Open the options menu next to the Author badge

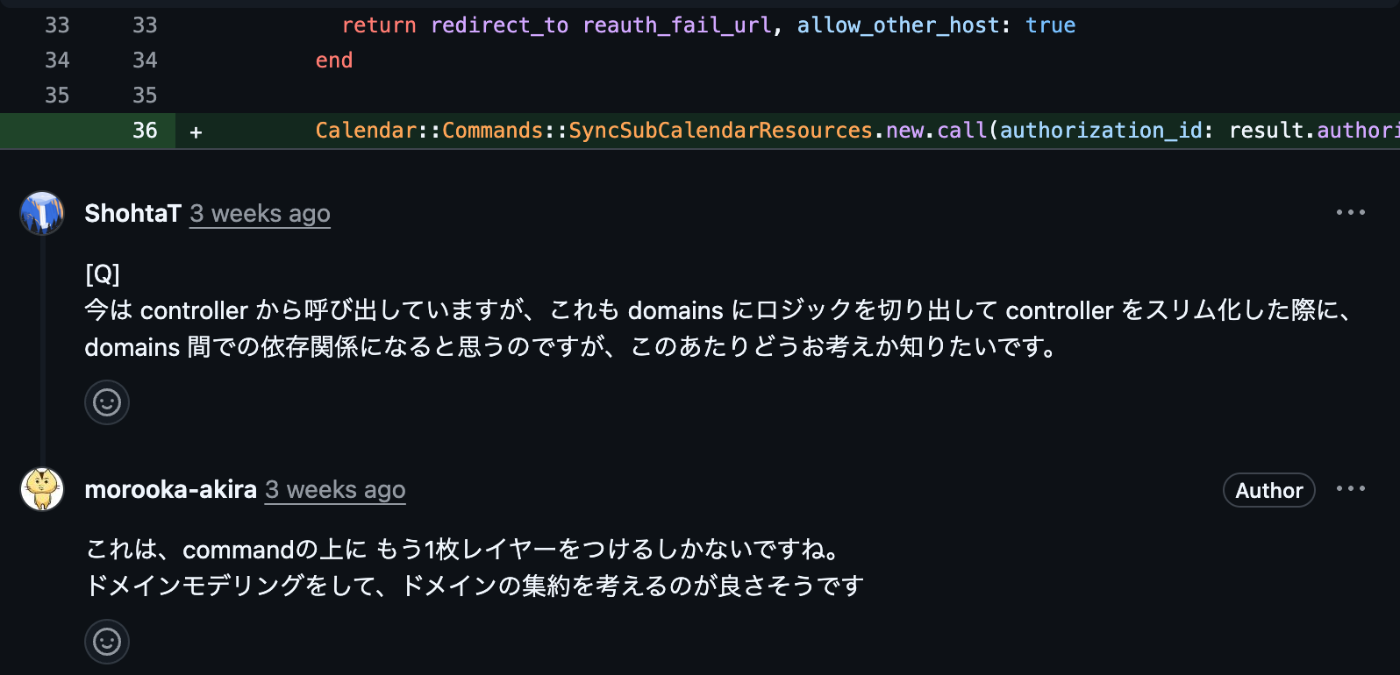1350,489
